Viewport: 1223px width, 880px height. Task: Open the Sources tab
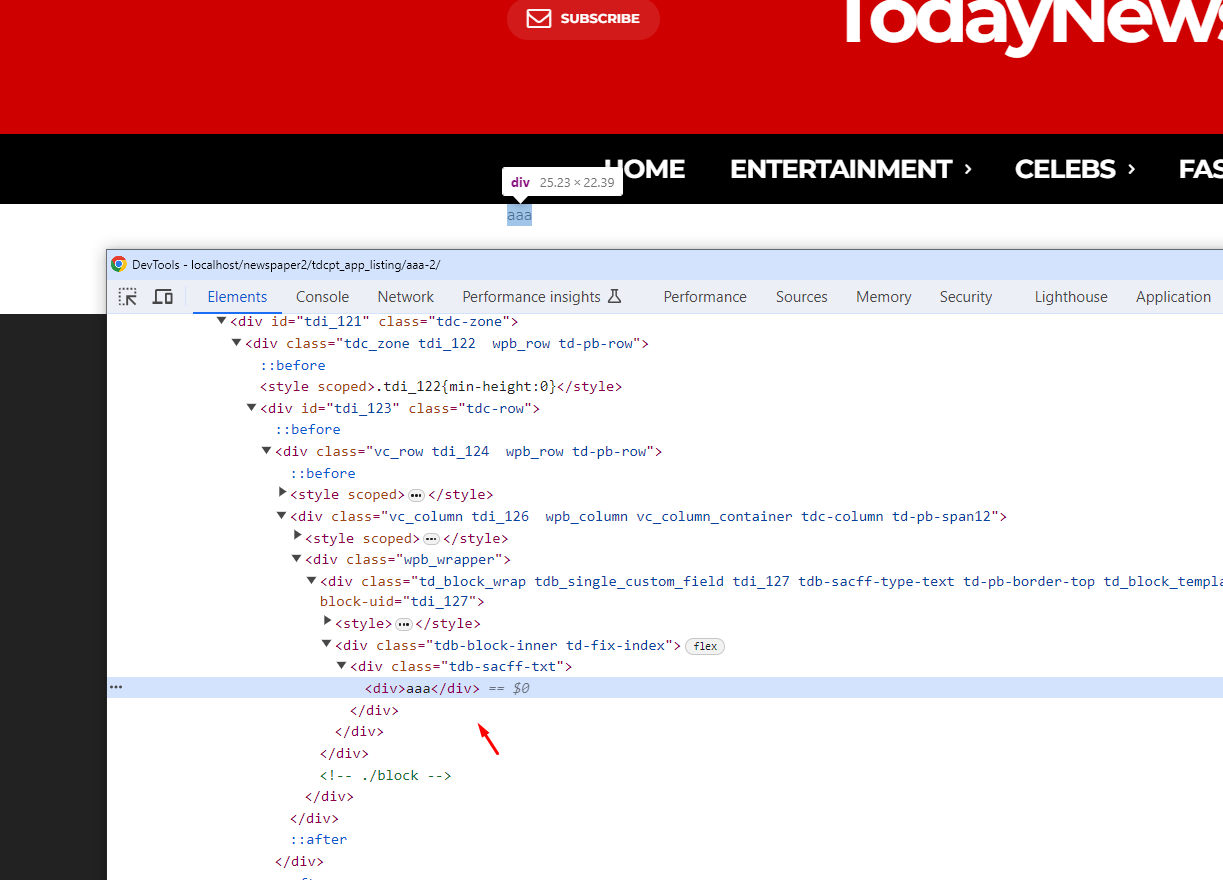coord(801,297)
